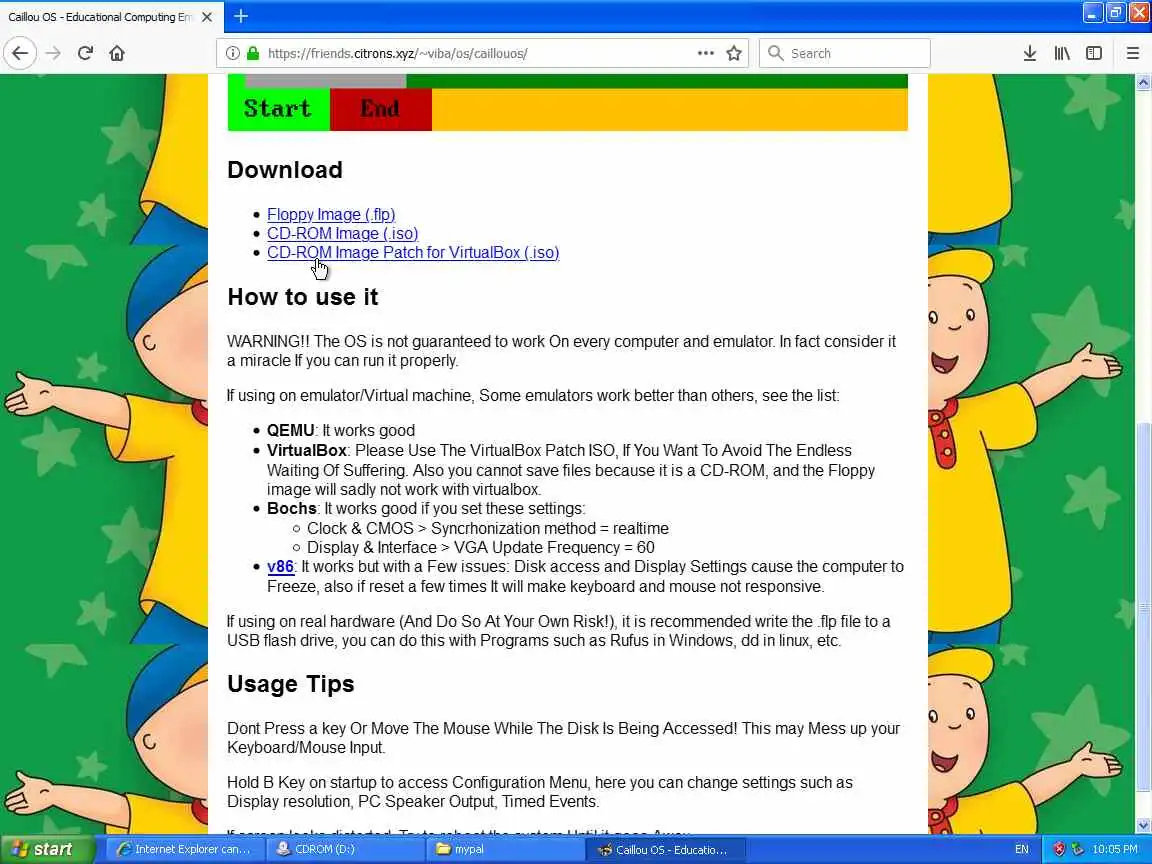Click the vertical scrollbar thumb
The image size is (1152, 864).
1143,608
